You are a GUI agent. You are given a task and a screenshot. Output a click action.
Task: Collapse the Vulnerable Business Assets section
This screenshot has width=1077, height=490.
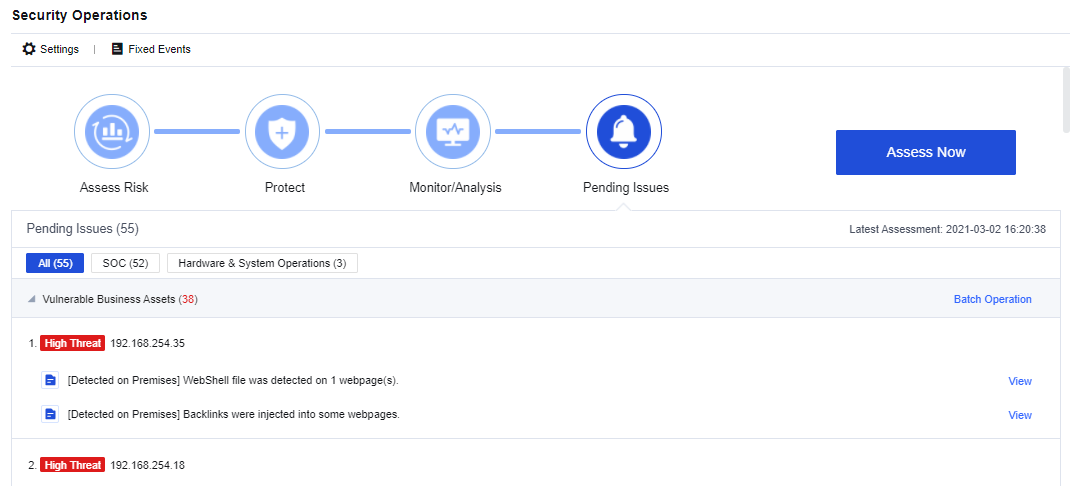pos(32,299)
